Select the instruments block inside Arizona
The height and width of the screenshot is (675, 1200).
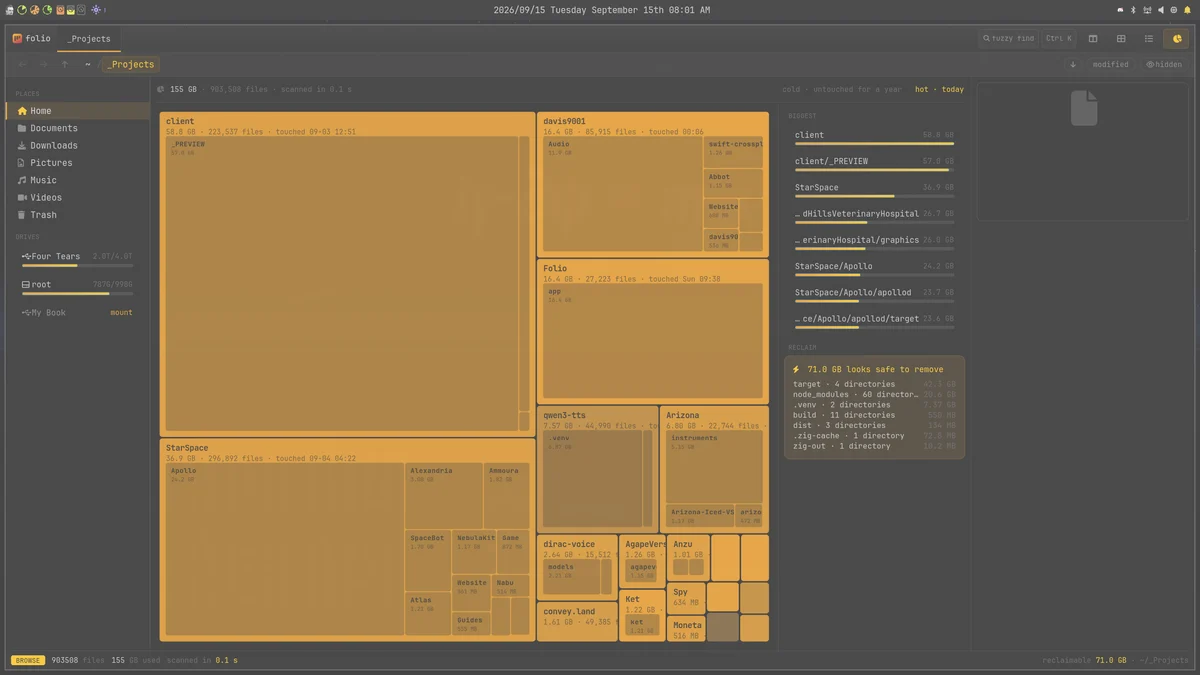pos(714,467)
